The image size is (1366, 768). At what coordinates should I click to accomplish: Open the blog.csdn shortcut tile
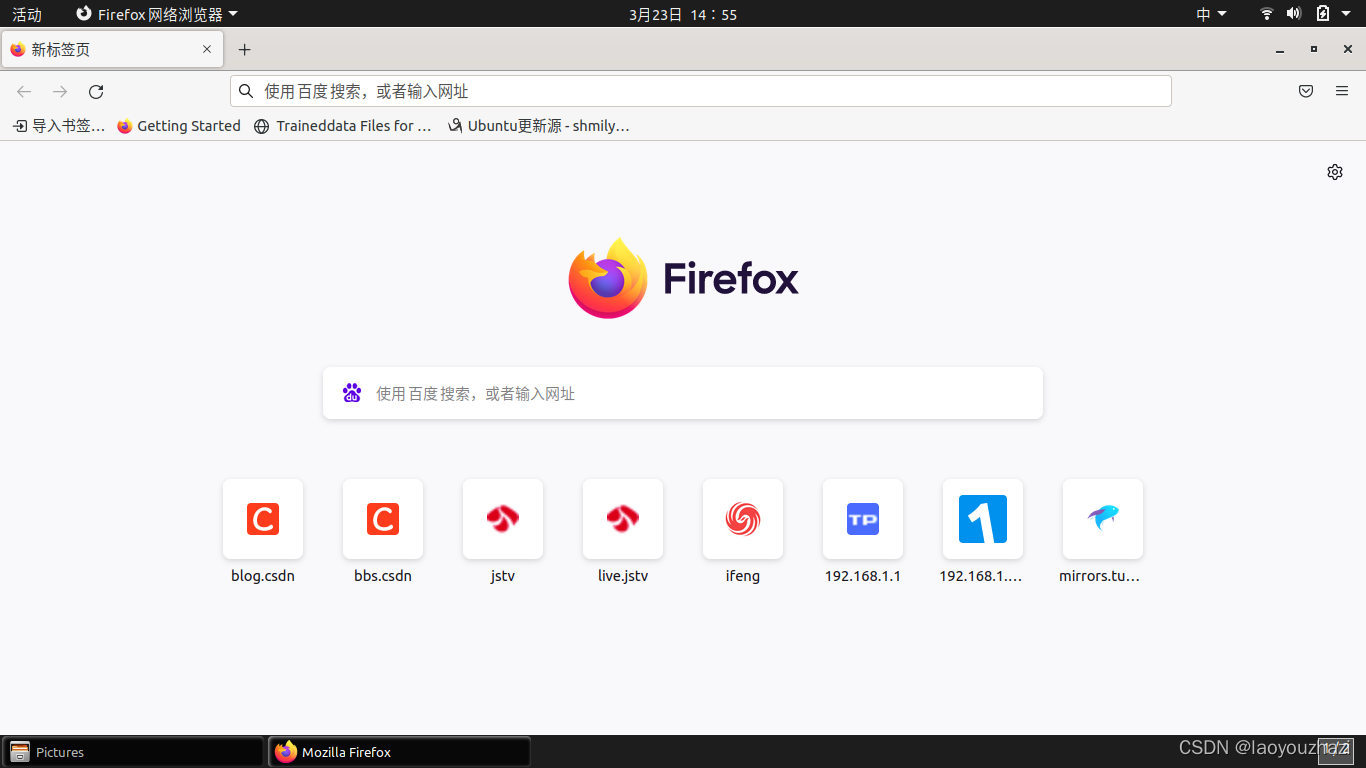coord(263,519)
